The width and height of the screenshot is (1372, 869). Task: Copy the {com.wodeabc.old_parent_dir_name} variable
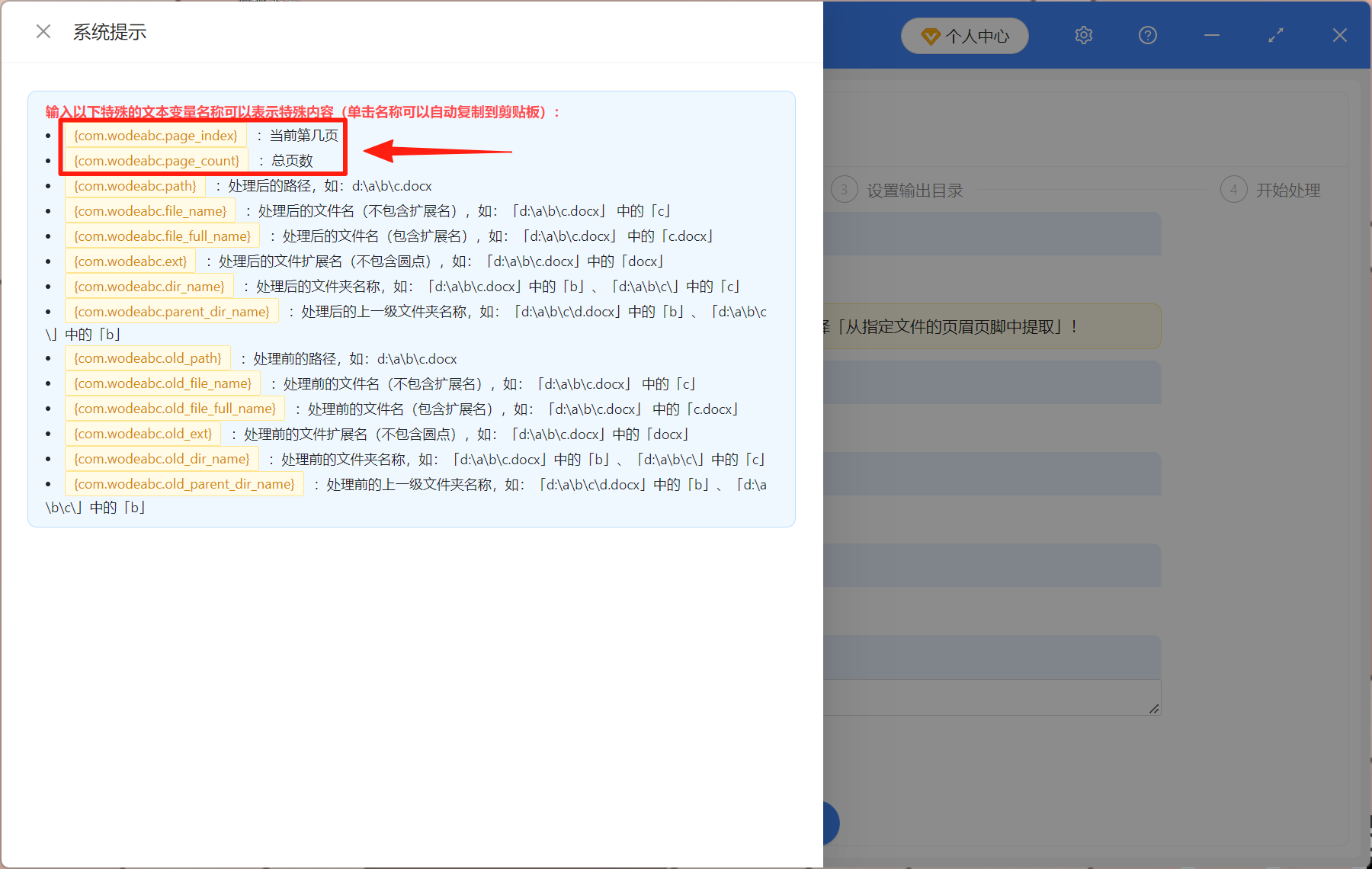tap(184, 483)
